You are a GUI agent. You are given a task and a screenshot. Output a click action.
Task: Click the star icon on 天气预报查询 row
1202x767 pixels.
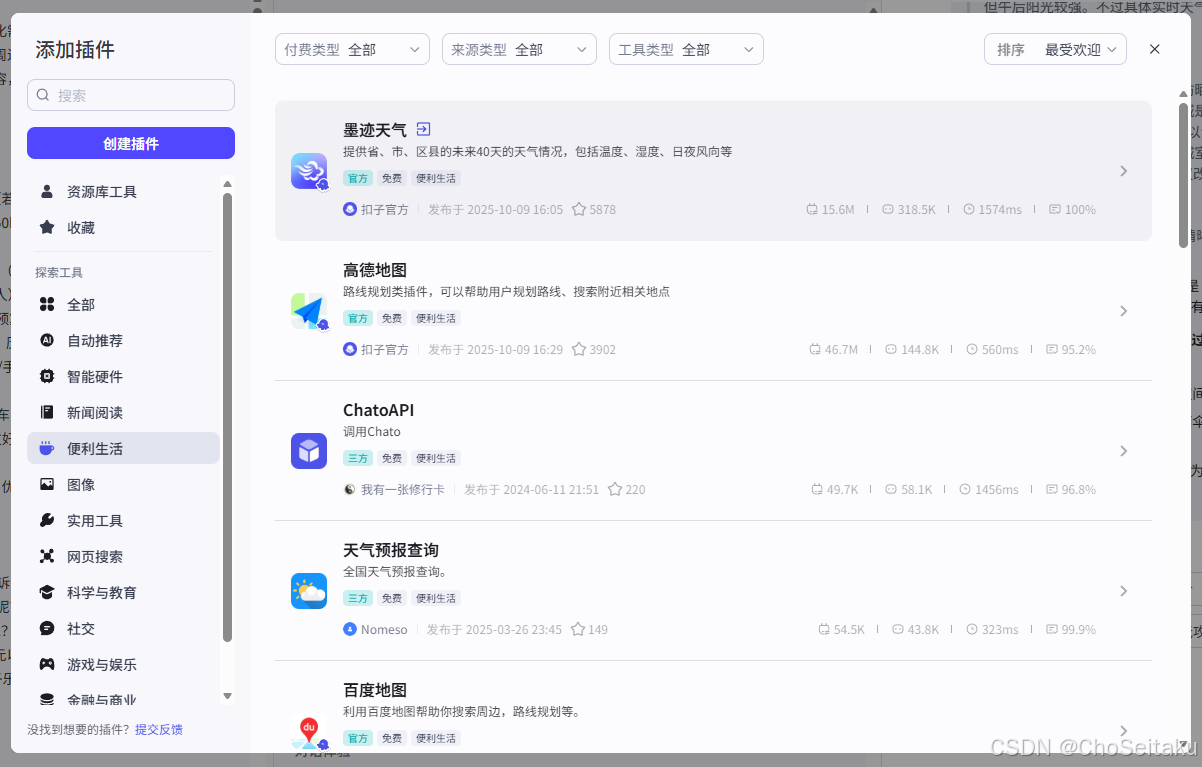pyautogui.click(x=577, y=630)
